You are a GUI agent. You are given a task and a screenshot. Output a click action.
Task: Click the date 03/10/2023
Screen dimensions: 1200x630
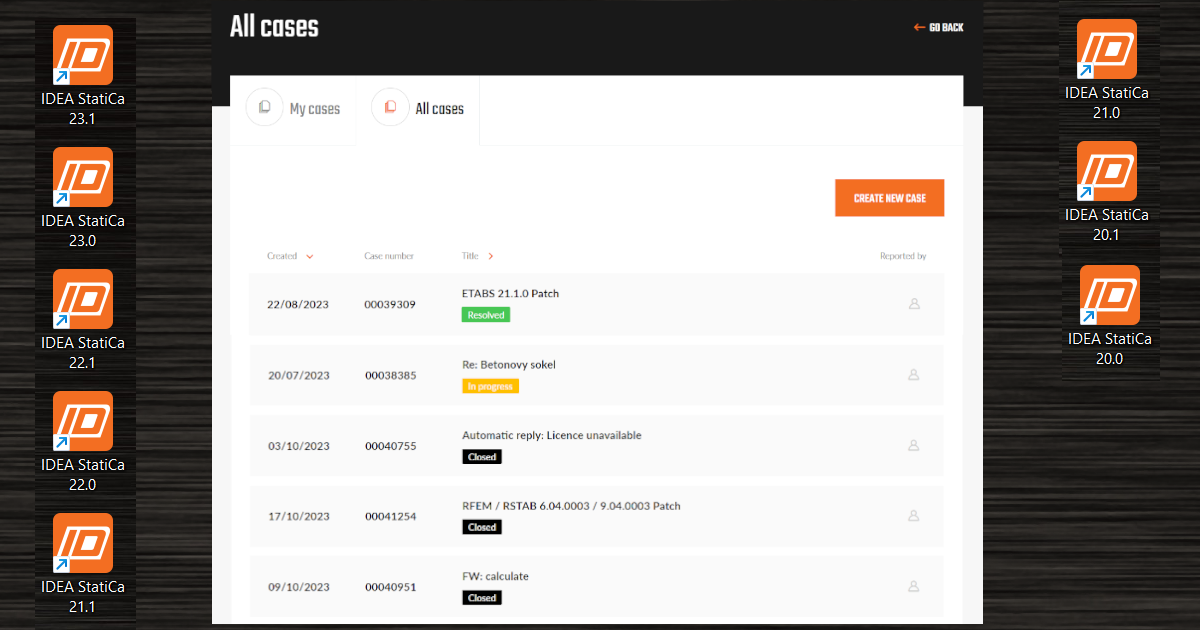click(298, 446)
